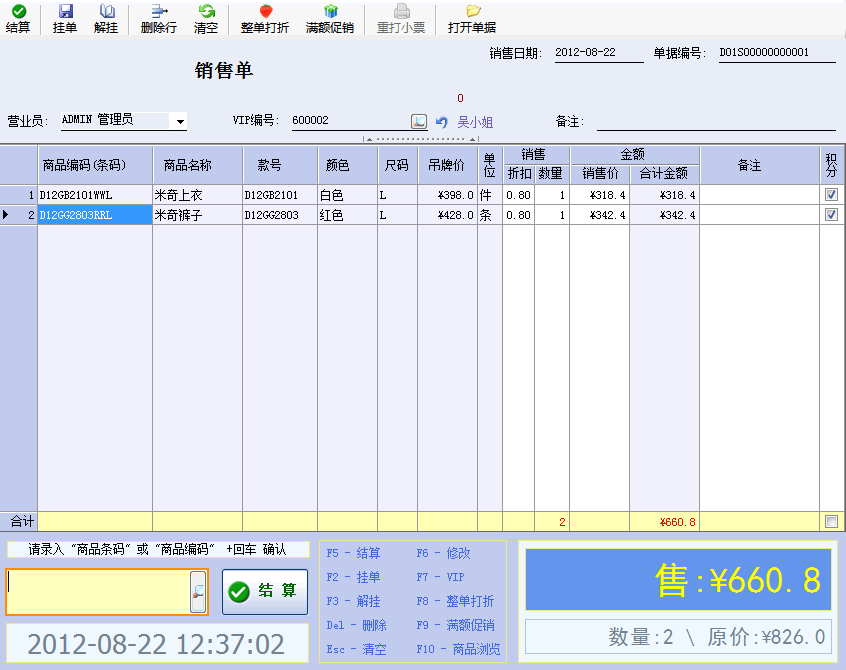Click the 折扣 column header
This screenshot has width=846, height=670.
point(519,173)
